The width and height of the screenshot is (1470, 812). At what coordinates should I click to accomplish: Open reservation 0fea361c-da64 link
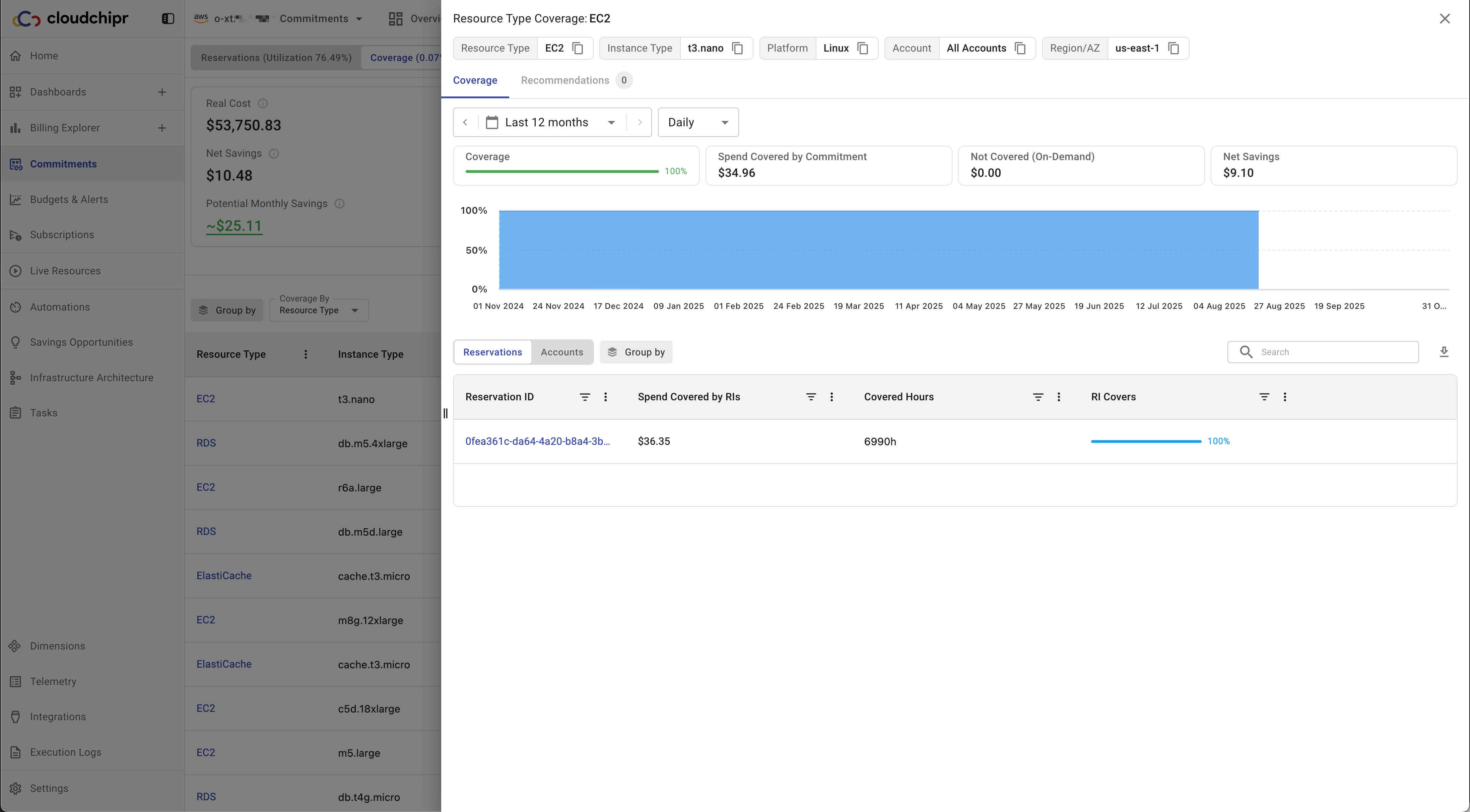(x=537, y=442)
